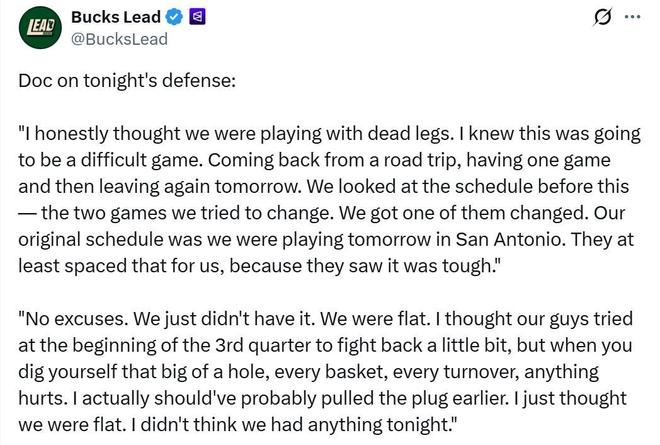
Task: Open the Bucks Lead profile avatar
Action: click(38, 27)
